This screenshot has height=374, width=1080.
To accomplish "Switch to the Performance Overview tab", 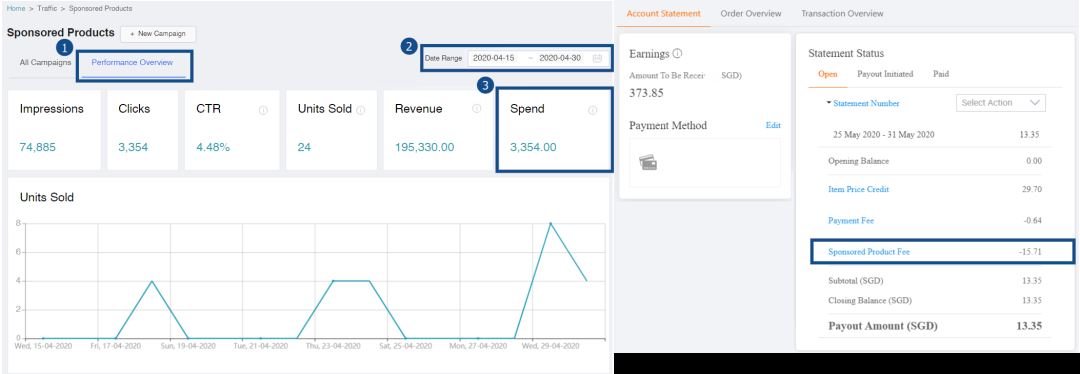I will pos(132,63).
